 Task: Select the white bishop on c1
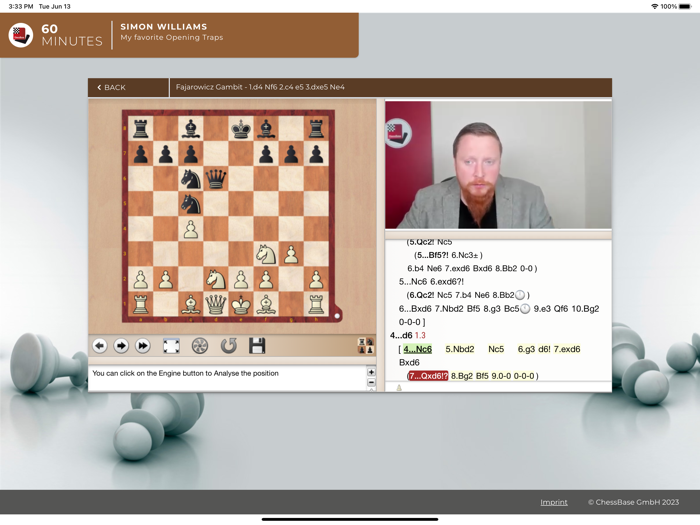coord(191,304)
